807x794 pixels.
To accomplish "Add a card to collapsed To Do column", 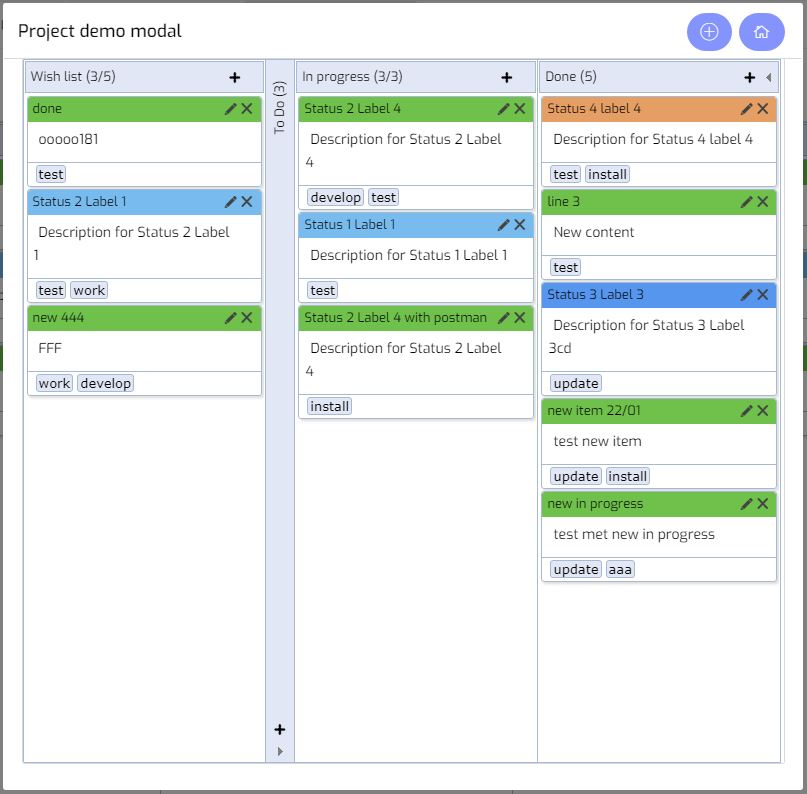I will (x=280, y=729).
